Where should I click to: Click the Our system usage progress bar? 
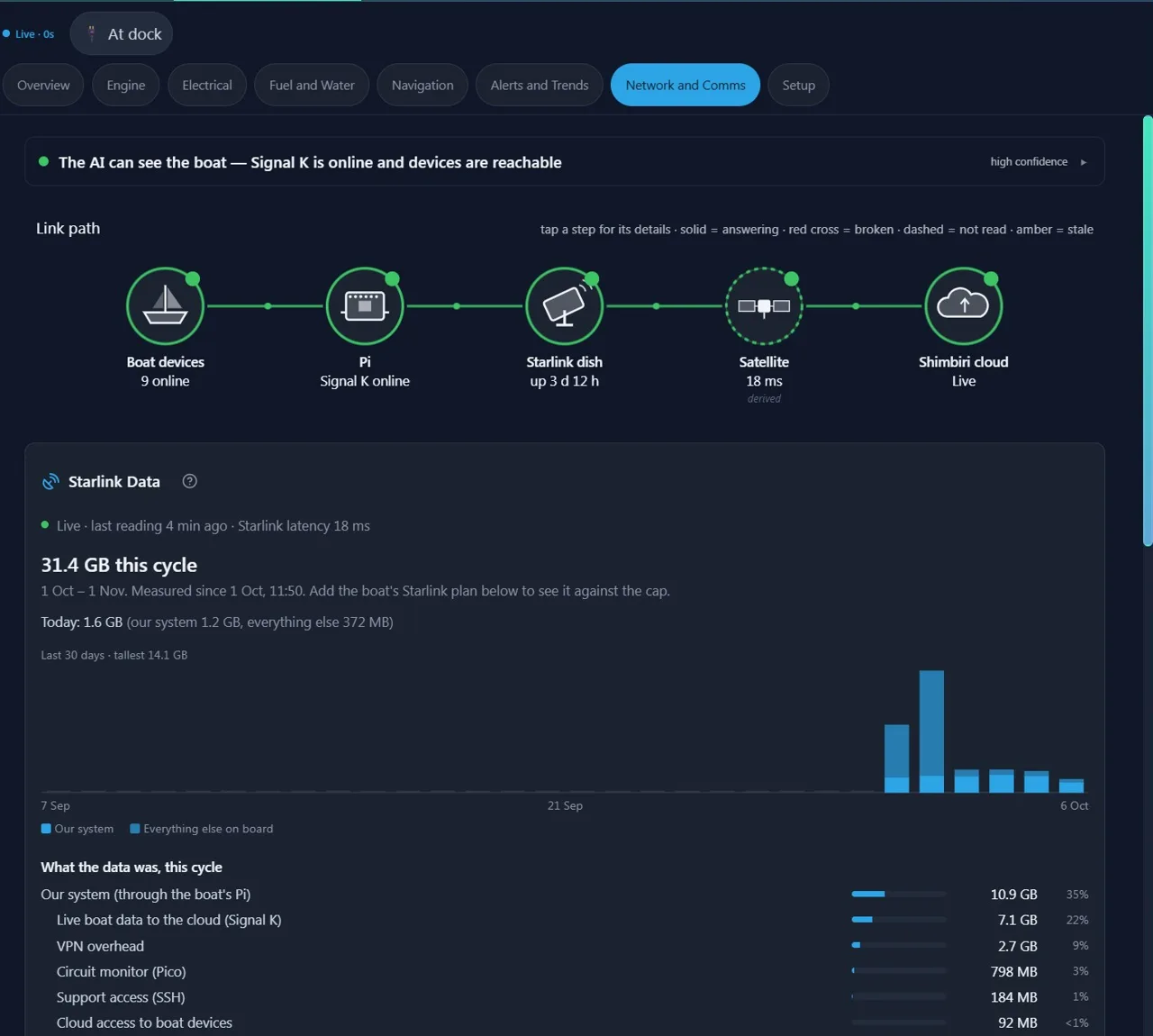tap(899, 894)
